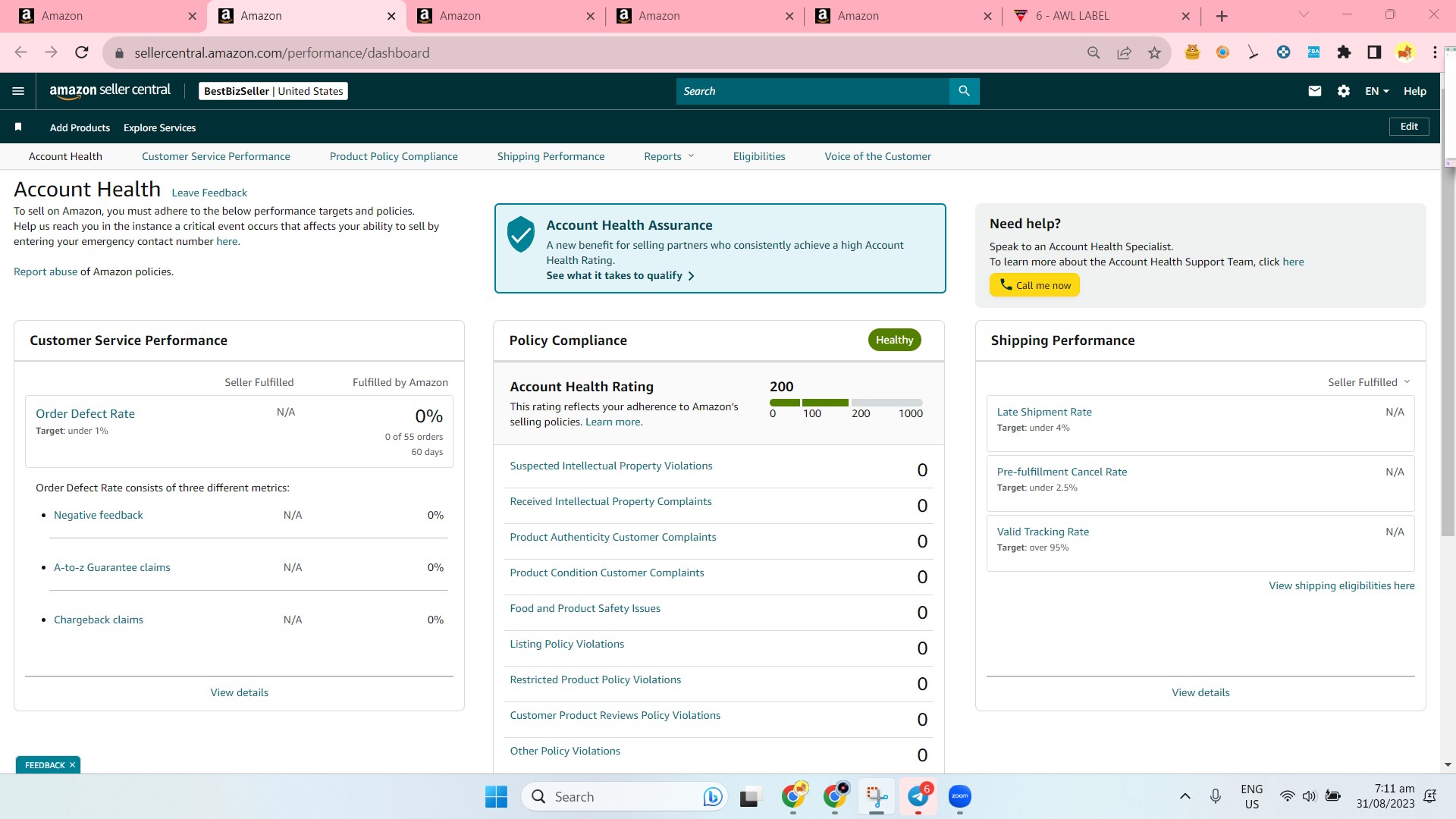The width and height of the screenshot is (1456, 819).
Task: Open the Help menu
Action: click(x=1414, y=91)
